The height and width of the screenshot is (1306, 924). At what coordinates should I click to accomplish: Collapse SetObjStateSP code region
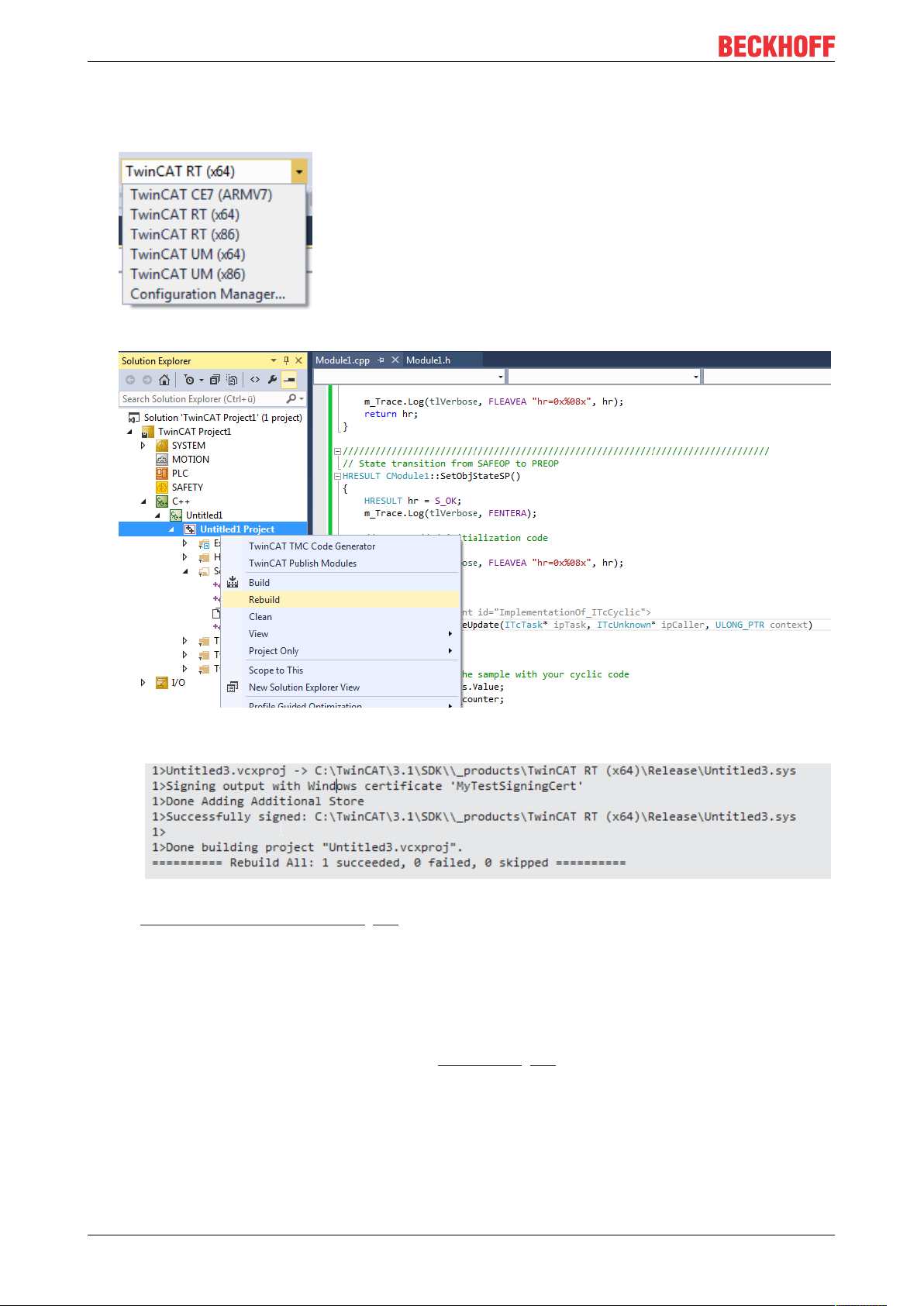click(337, 476)
